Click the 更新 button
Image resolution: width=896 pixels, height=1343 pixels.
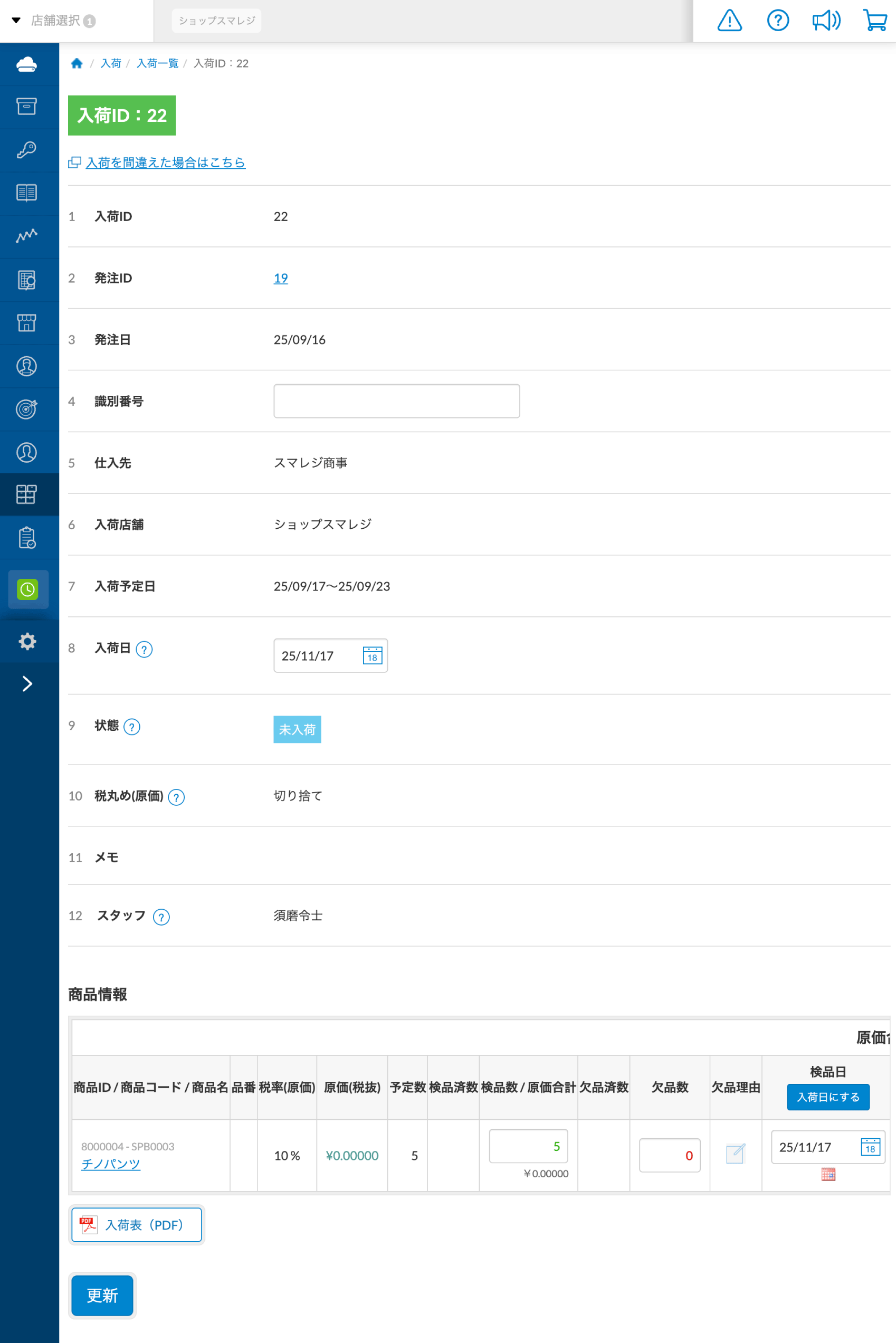click(x=102, y=1295)
